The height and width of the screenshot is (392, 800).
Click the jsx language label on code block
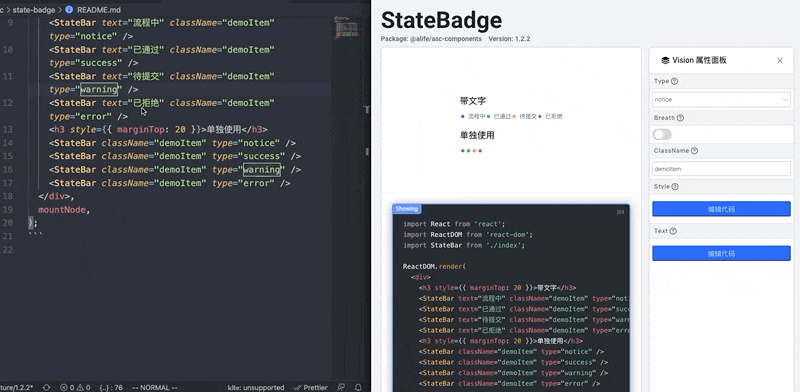620,212
